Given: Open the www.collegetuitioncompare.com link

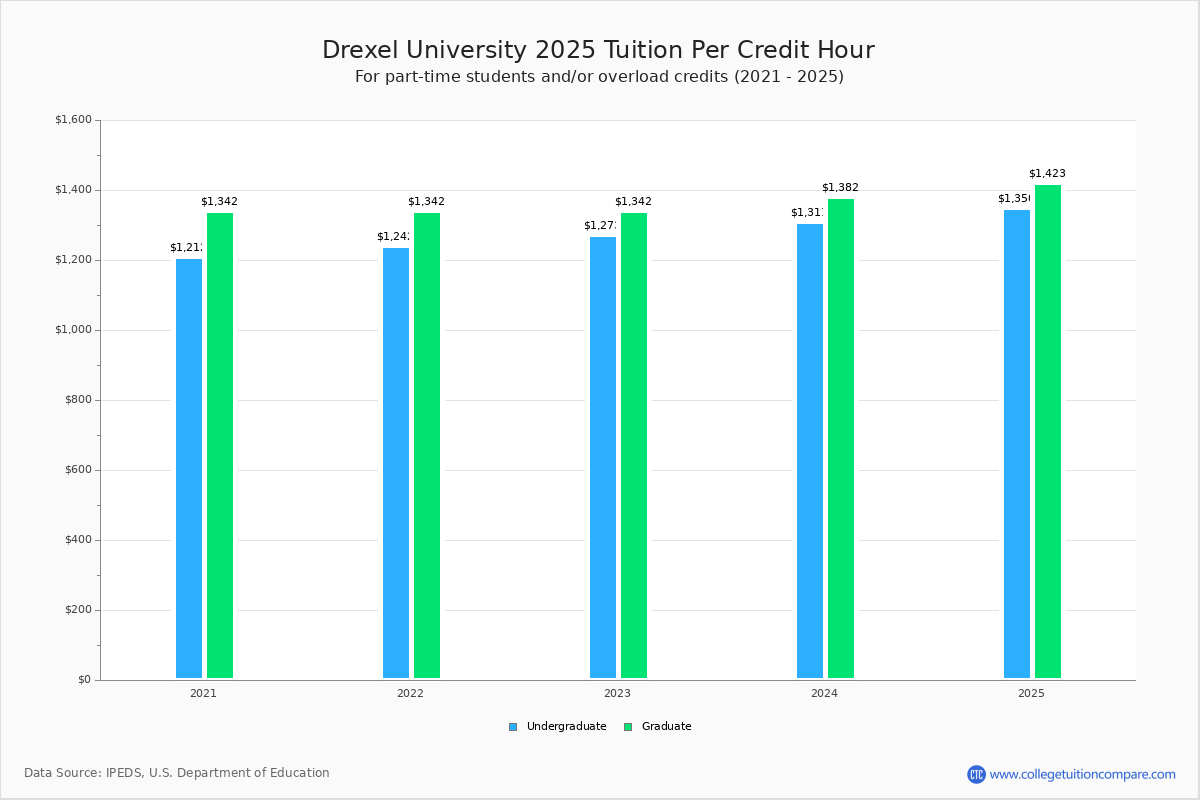Looking at the screenshot, I should coord(1082,774).
